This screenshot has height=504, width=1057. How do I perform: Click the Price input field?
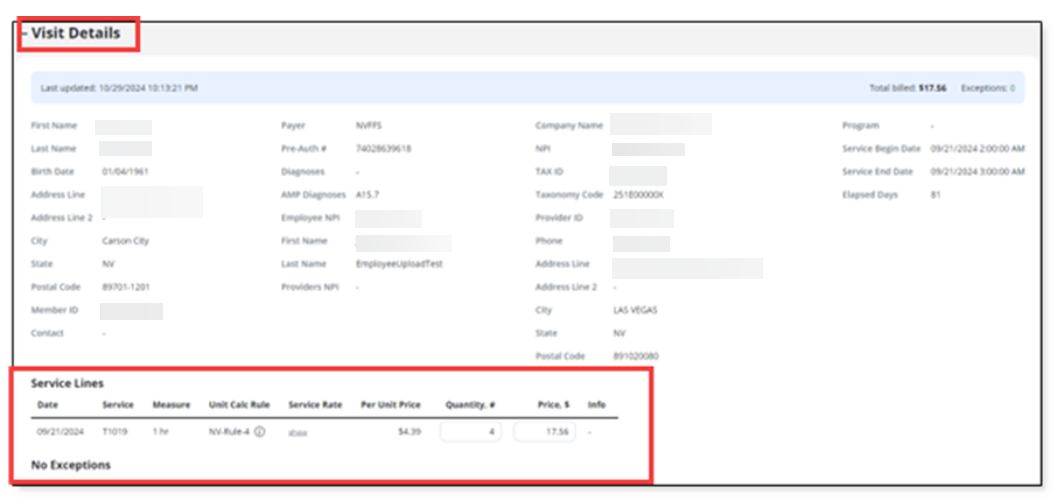point(544,432)
